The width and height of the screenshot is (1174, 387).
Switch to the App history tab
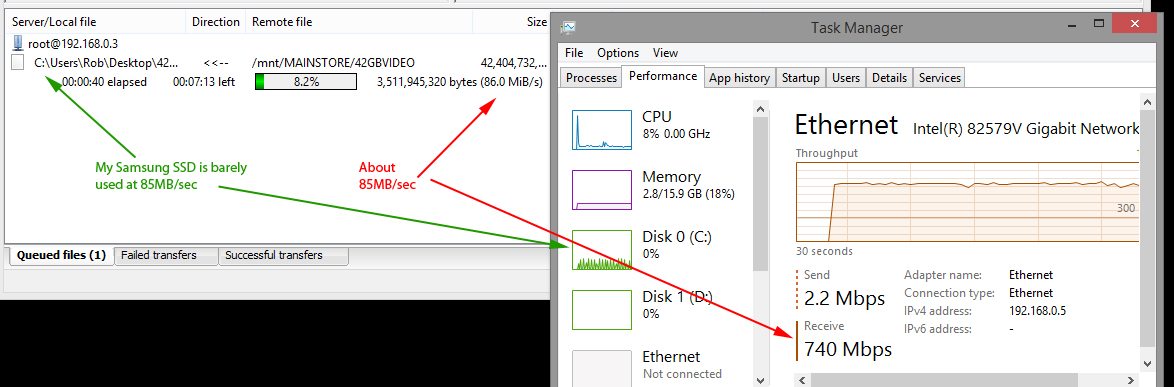(739, 78)
